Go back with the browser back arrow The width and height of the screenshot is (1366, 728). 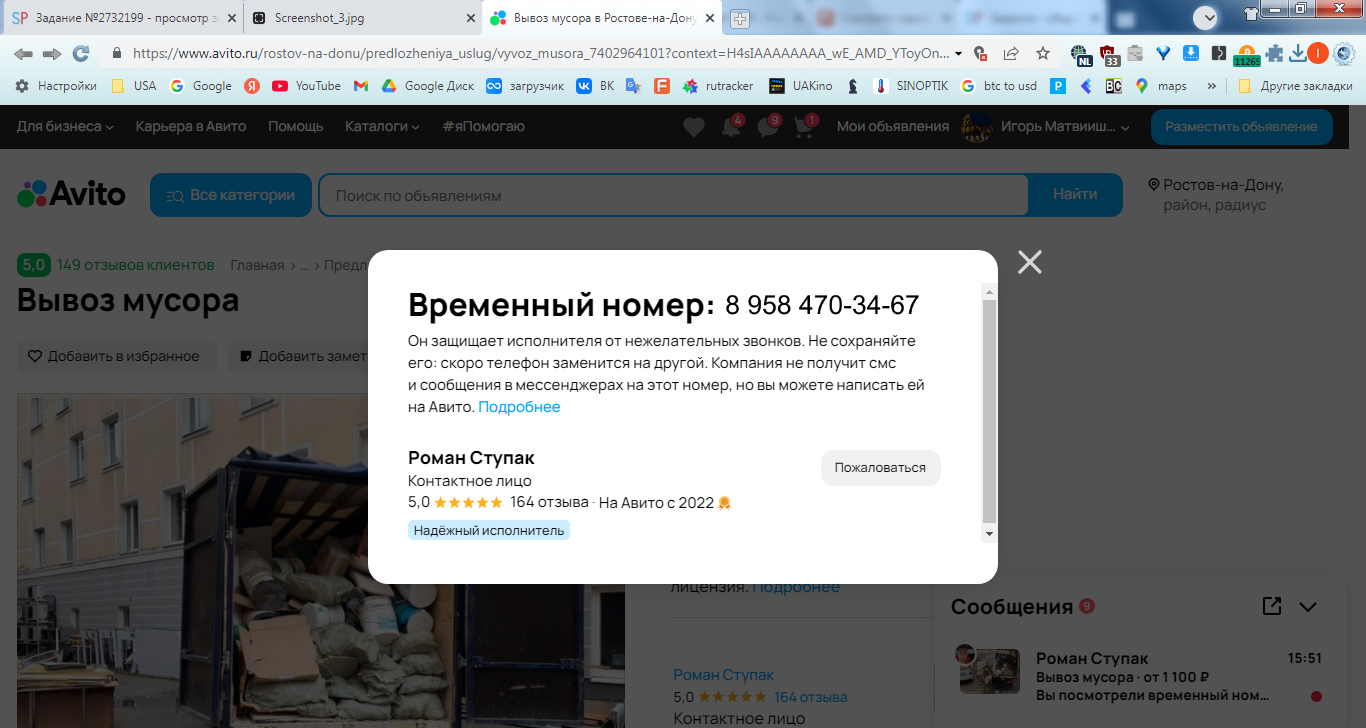[x=23, y=53]
